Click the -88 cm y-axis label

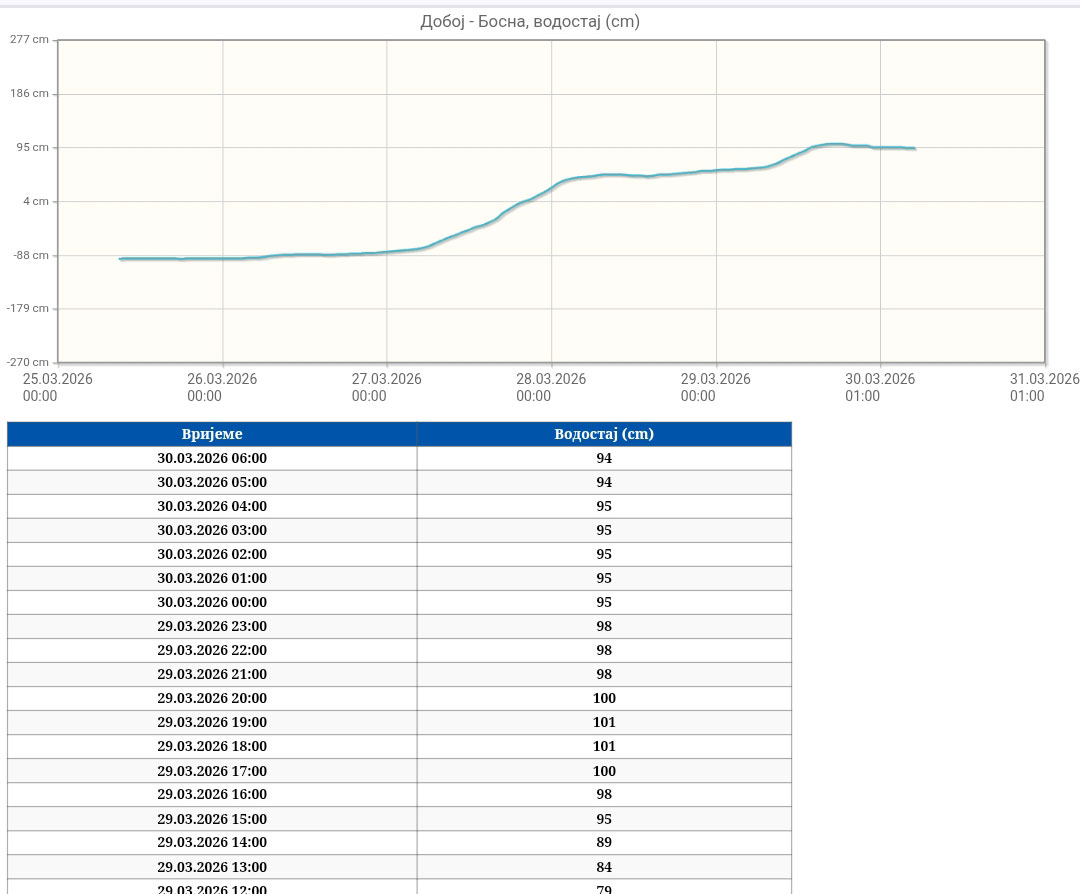pyautogui.click(x=30, y=255)
